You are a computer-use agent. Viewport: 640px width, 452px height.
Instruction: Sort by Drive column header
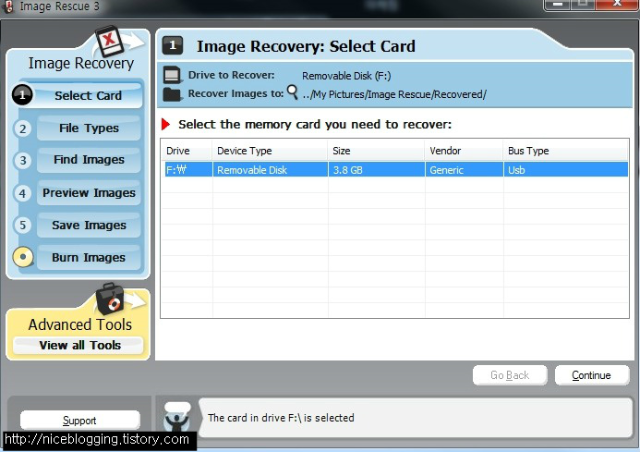click(187, 151)
